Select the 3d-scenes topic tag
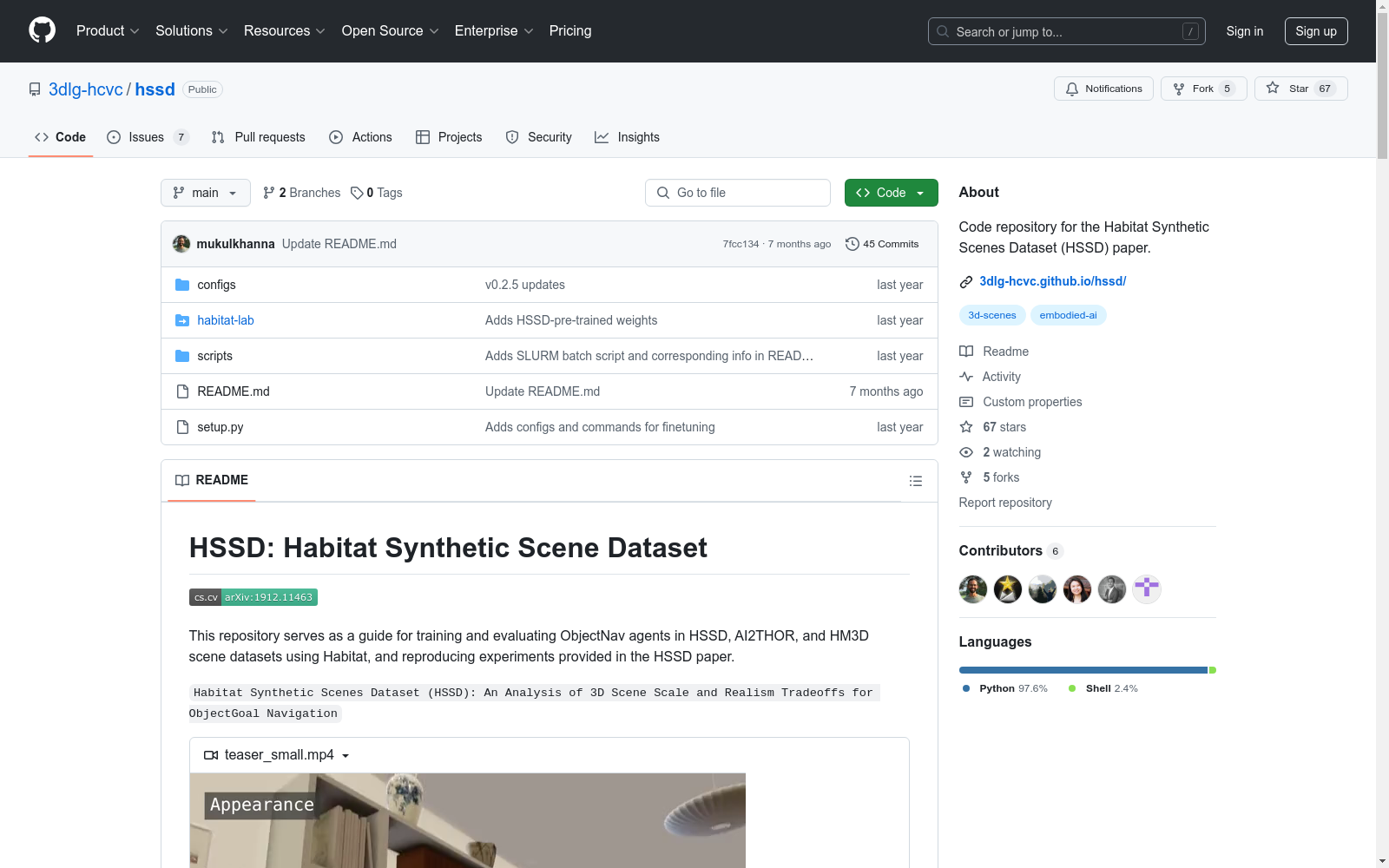This screenshot has height=868, width=1389. tap(992, 315)
